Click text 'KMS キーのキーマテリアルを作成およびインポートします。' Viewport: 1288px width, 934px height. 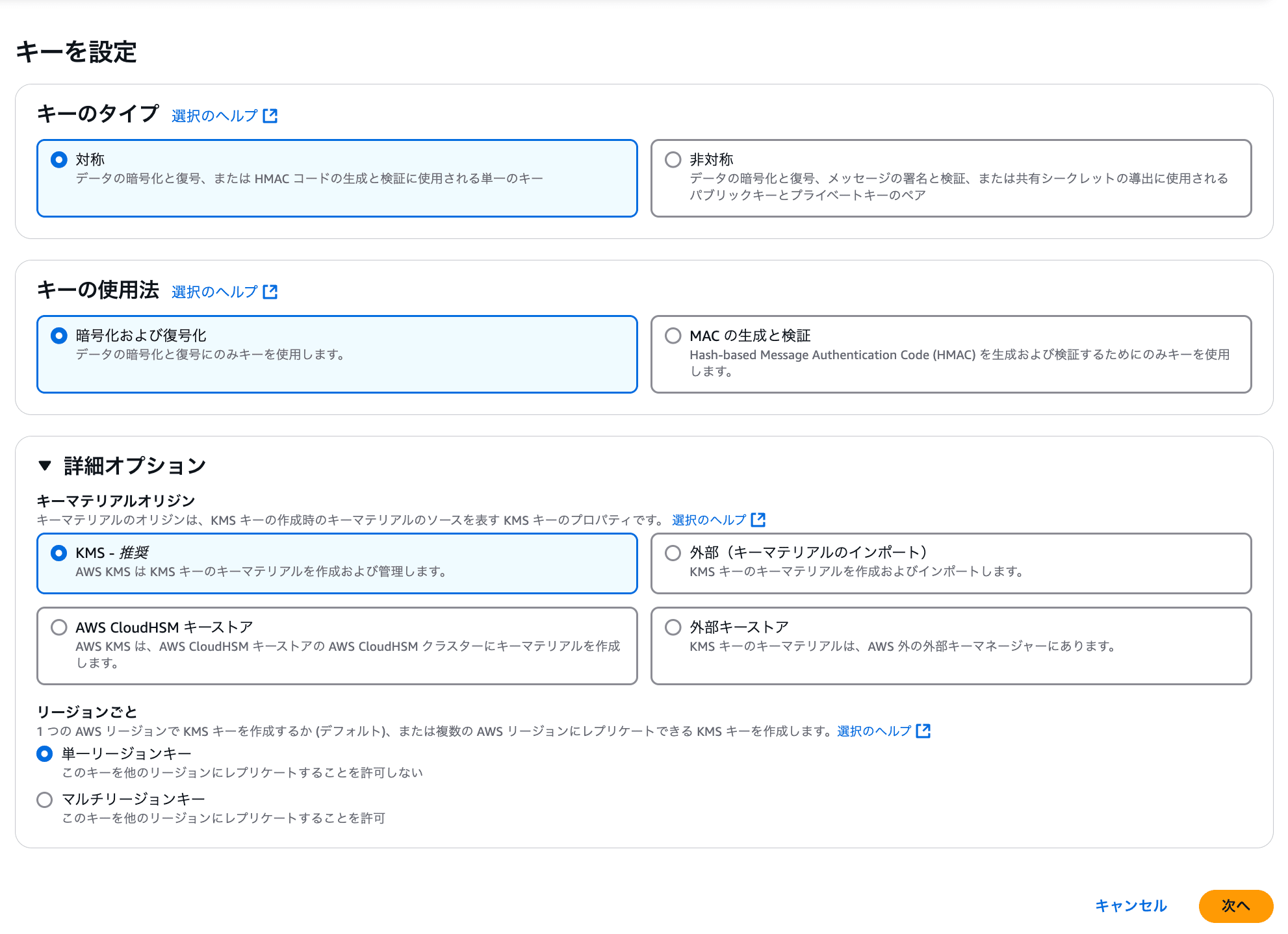click(857, 572)
